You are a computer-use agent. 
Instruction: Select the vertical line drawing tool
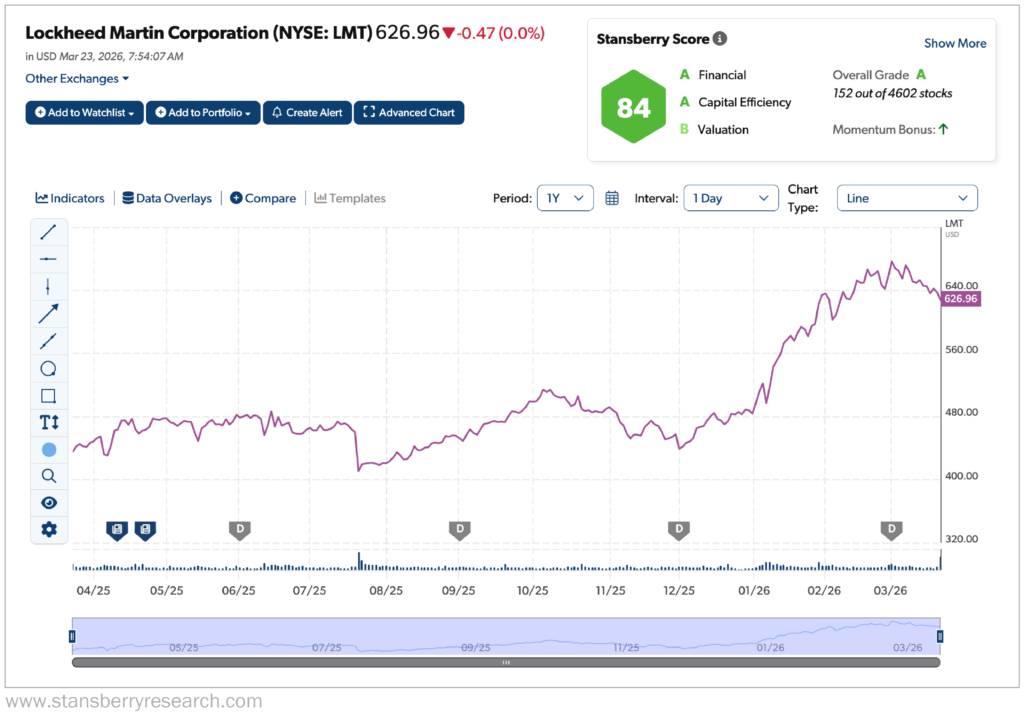48,287
